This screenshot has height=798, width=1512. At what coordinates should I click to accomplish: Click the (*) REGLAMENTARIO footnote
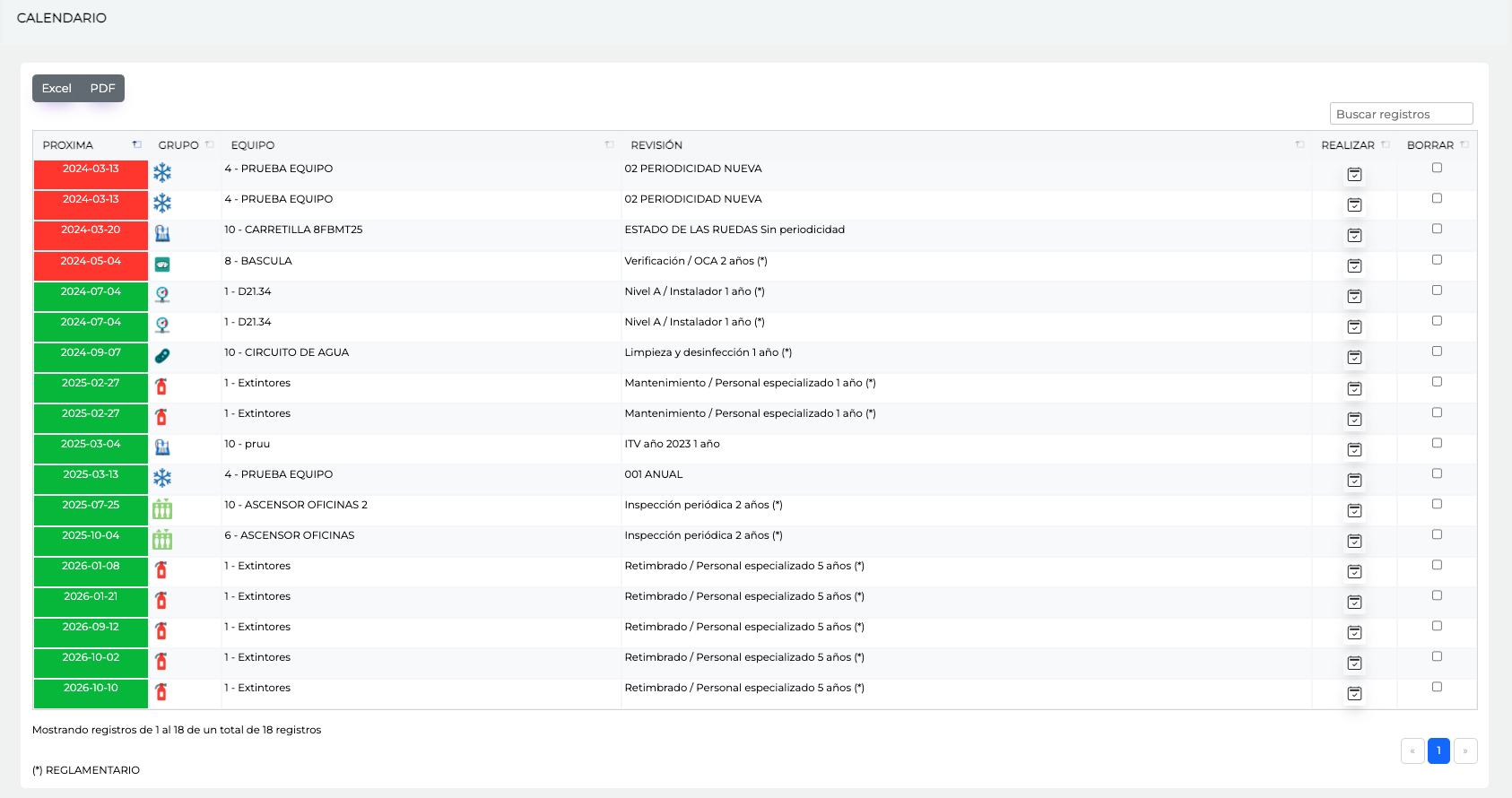pos(86,770)
